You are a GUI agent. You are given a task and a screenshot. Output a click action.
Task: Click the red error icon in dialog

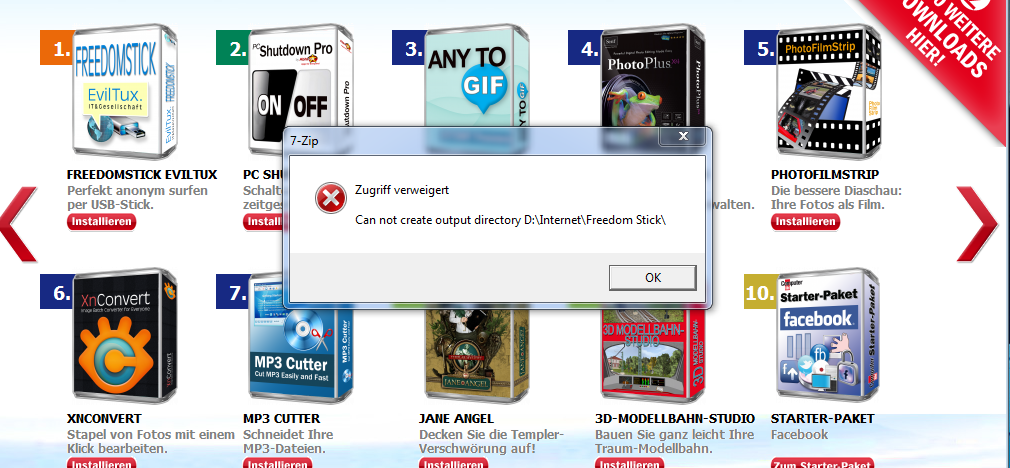tap(330, 198)
